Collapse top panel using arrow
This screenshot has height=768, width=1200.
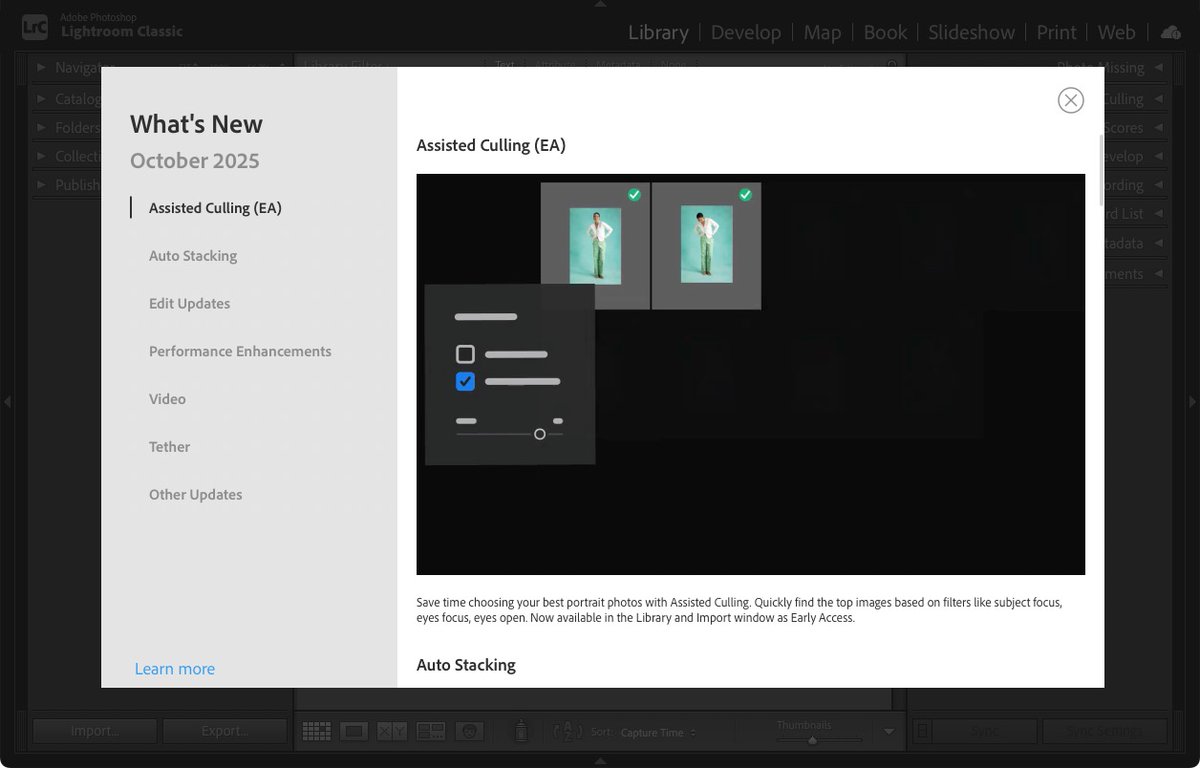pos(600,4)
